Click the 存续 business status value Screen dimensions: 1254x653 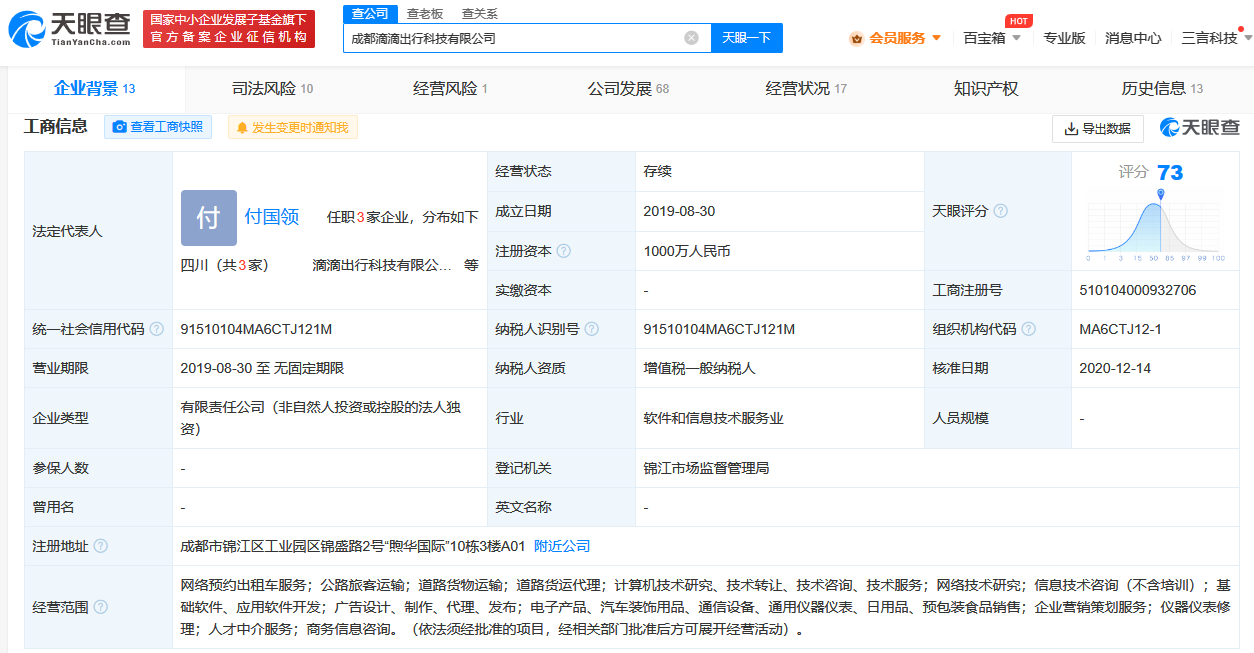(657, 171)
